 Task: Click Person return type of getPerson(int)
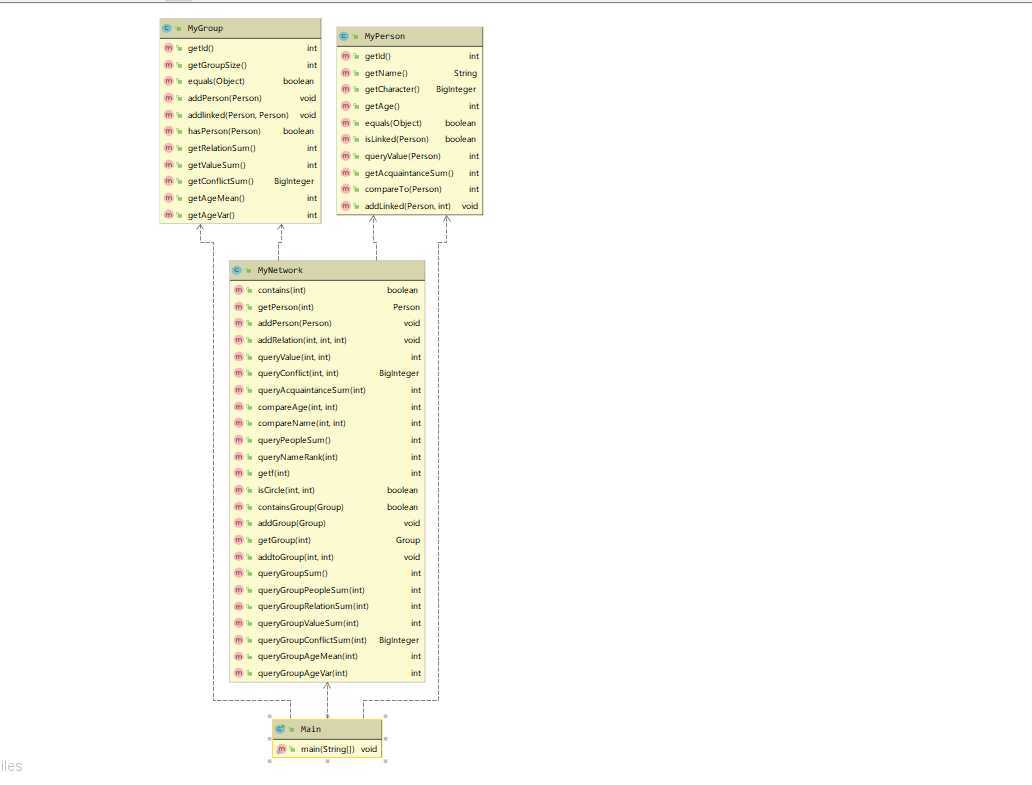[406, 307]
